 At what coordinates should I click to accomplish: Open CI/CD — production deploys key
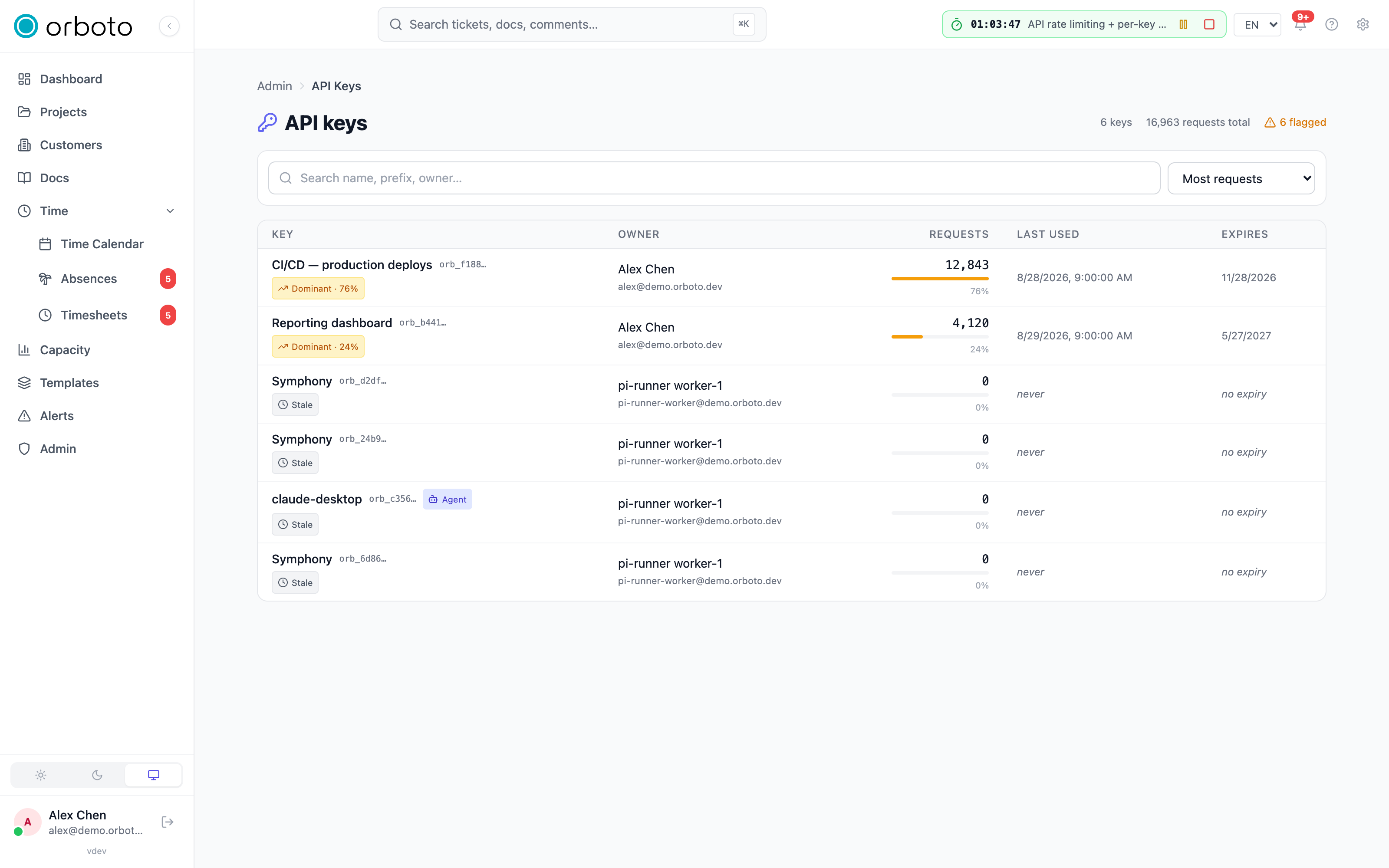352,265
